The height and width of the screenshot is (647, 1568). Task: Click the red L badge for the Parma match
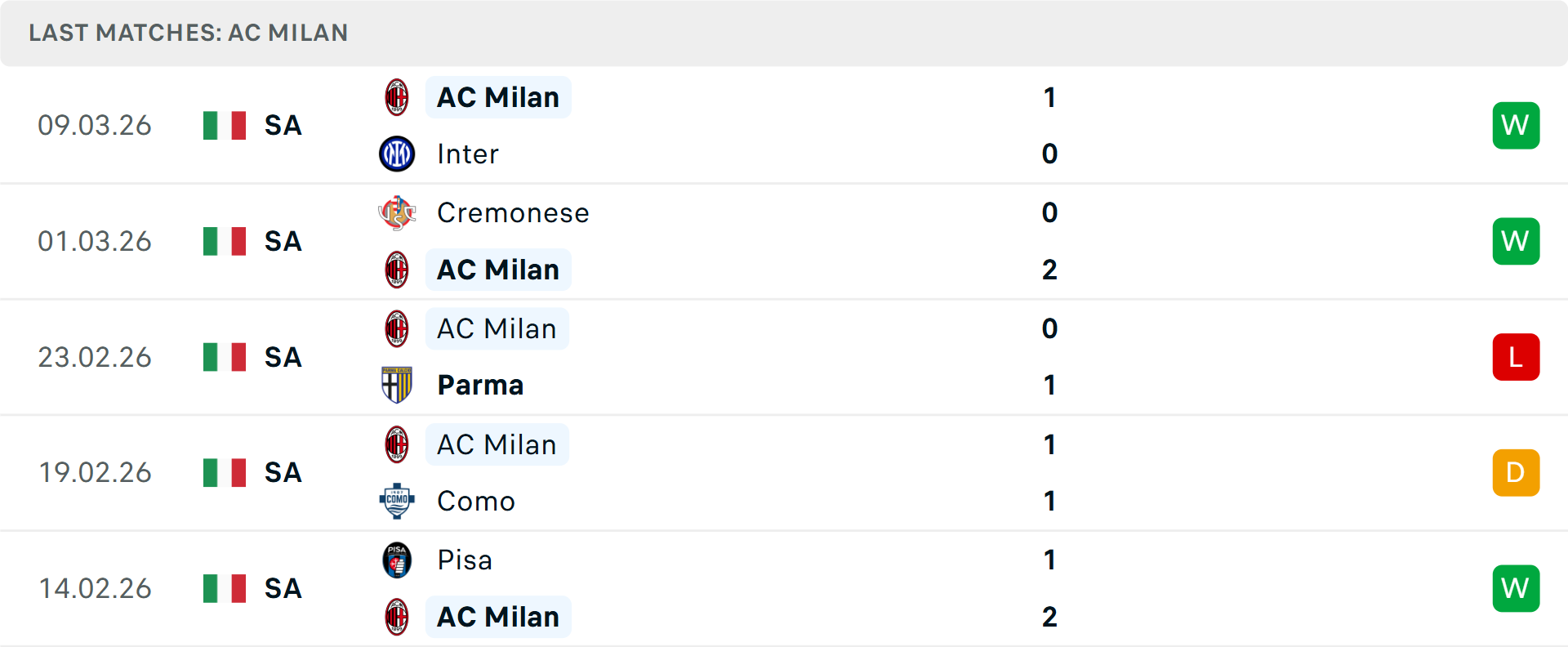coord(1516,357)
